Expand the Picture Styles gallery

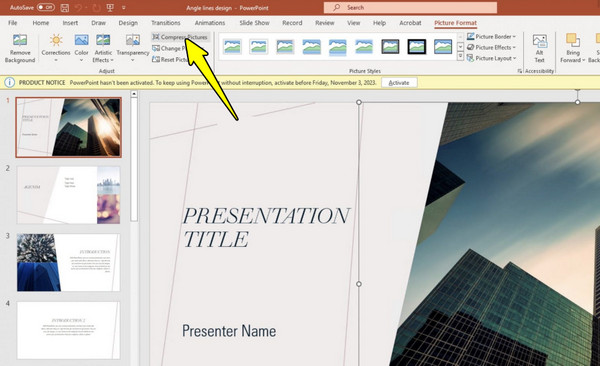[460, 57]
